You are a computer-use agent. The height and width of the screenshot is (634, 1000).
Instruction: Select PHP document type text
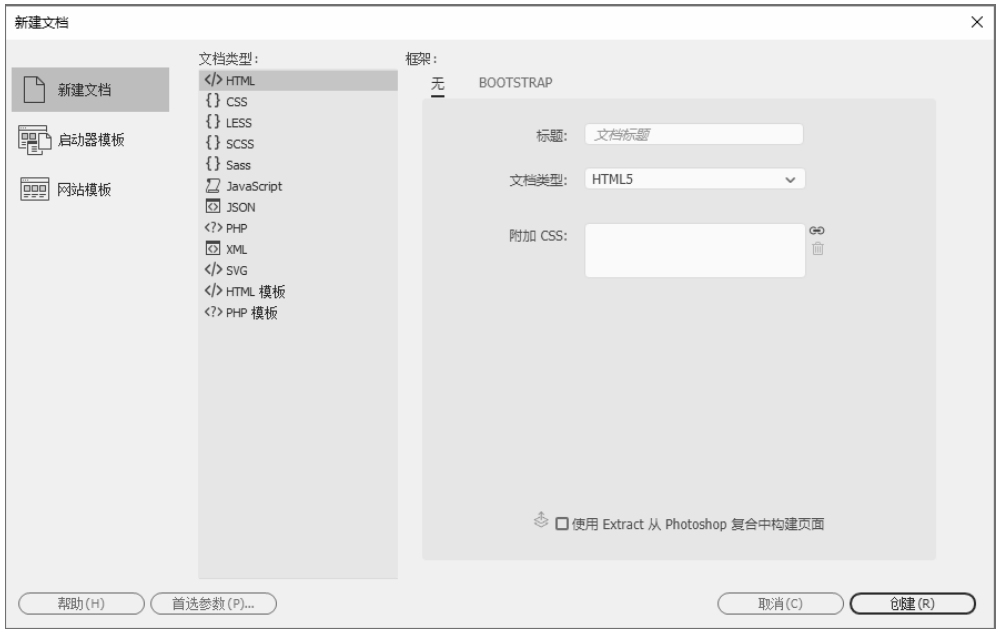pos(237,228)
